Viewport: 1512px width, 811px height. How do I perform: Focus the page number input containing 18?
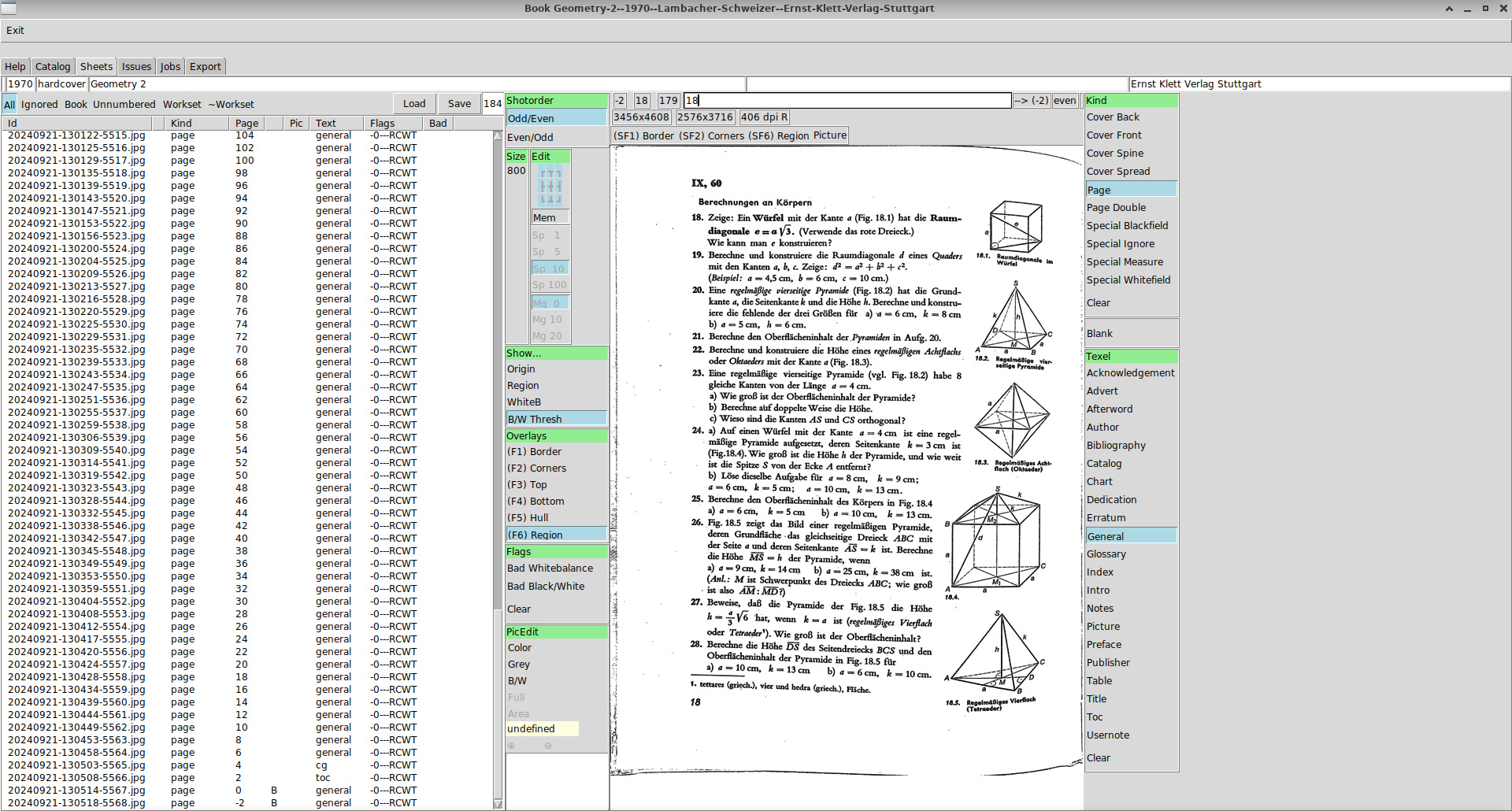coord(847,101)
